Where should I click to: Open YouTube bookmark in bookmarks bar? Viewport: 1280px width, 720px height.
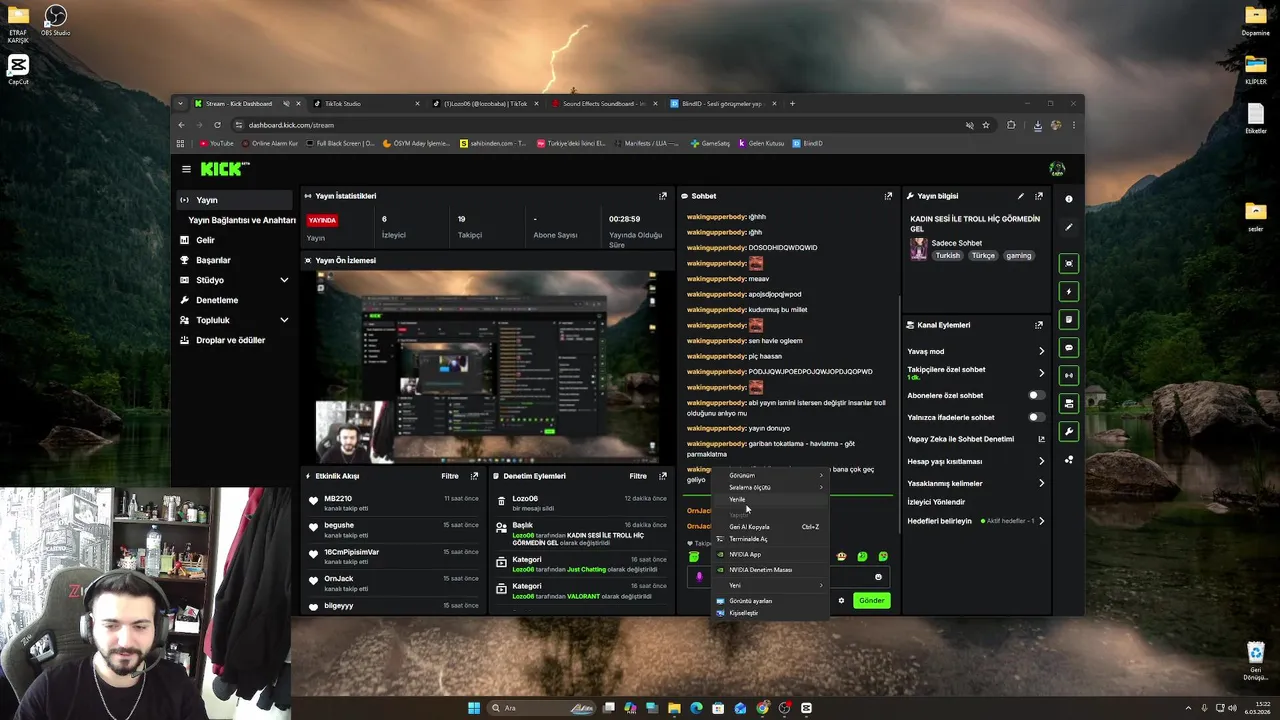216,143
